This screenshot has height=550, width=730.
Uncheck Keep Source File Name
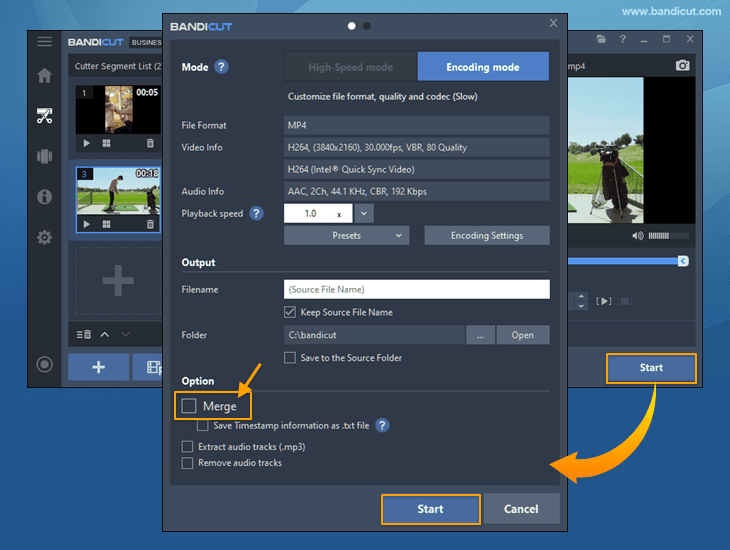(x=290, y=312)
